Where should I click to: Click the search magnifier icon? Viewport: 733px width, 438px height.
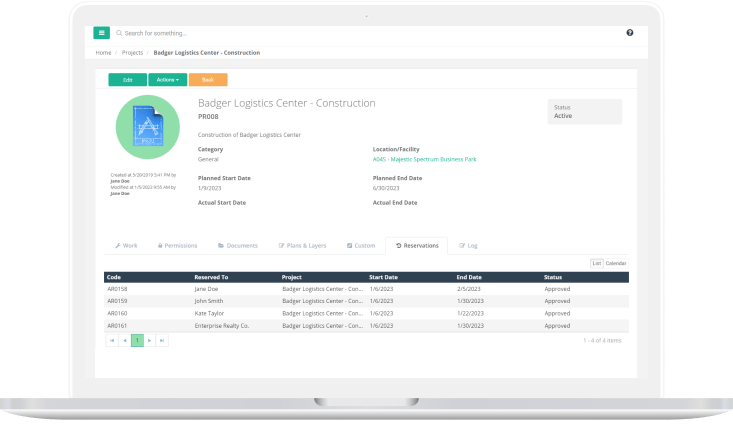[x=119, y=33]
